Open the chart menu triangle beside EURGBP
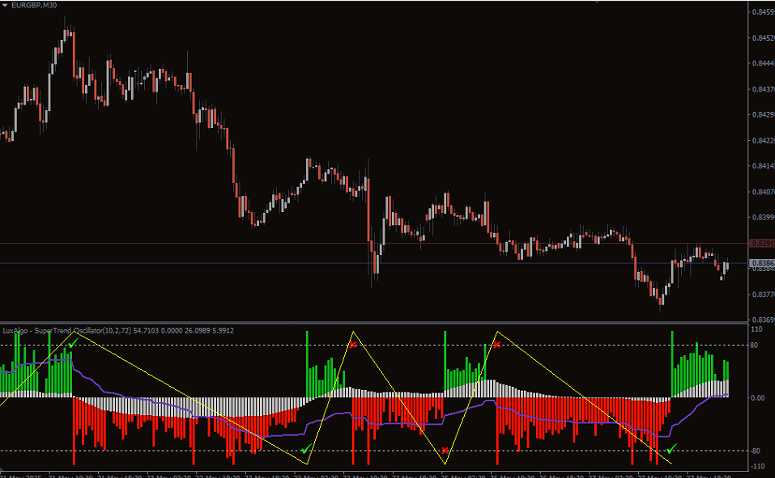775x478 pixels. coord(5,7)
